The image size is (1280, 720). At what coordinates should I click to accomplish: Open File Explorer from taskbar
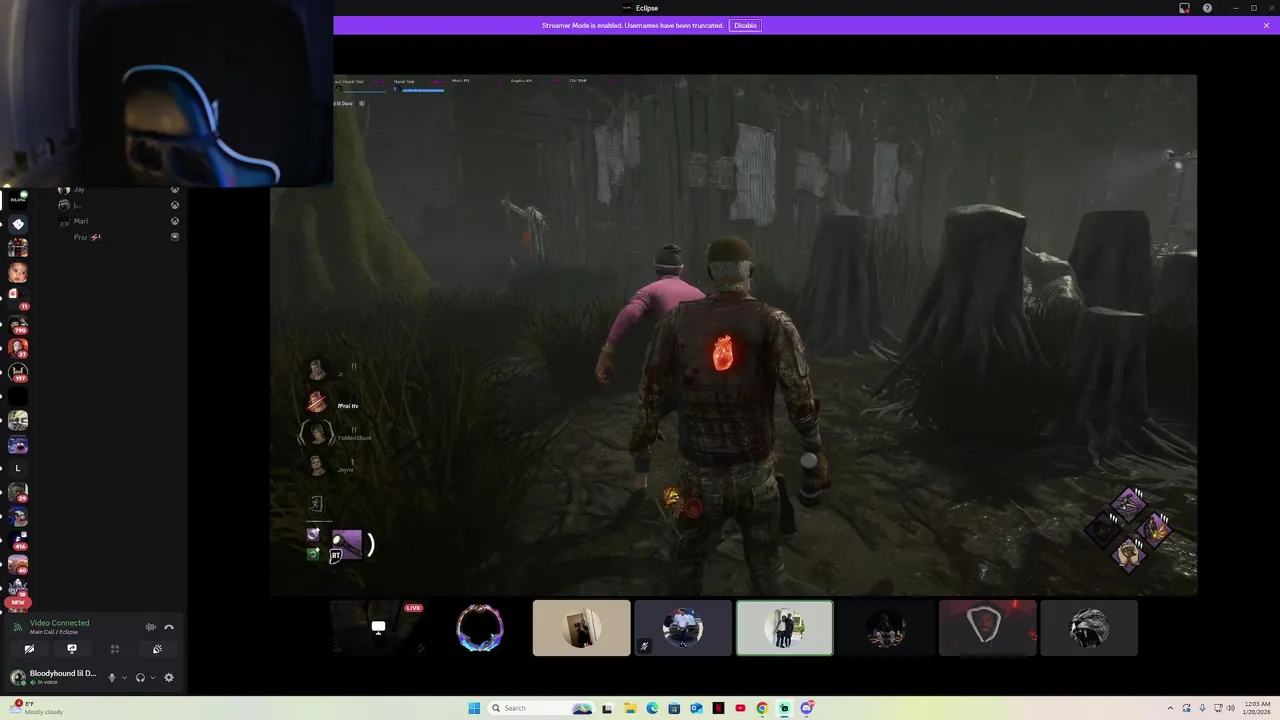pos(629,708)
